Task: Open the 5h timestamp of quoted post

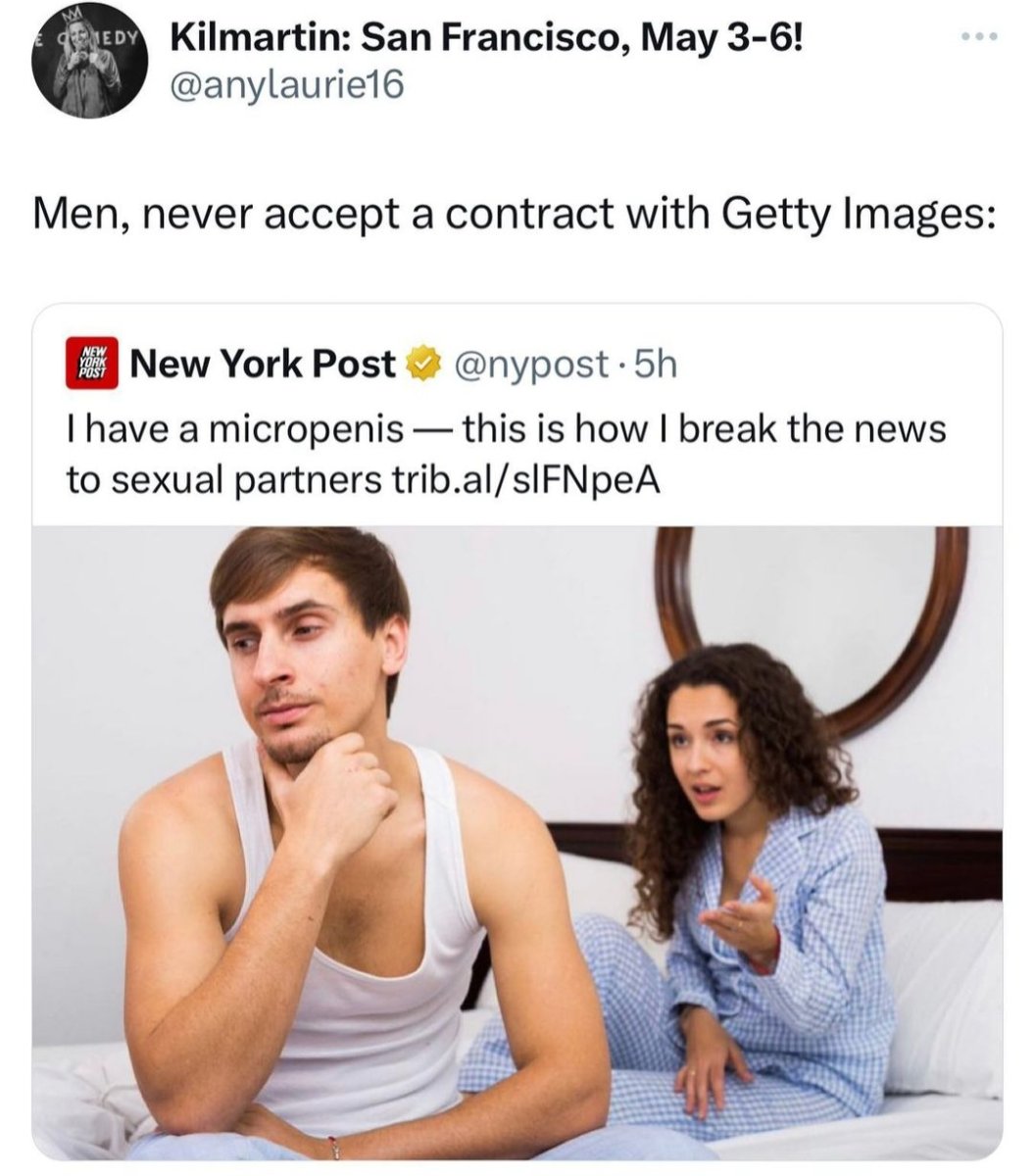Action: pos(656,365)
